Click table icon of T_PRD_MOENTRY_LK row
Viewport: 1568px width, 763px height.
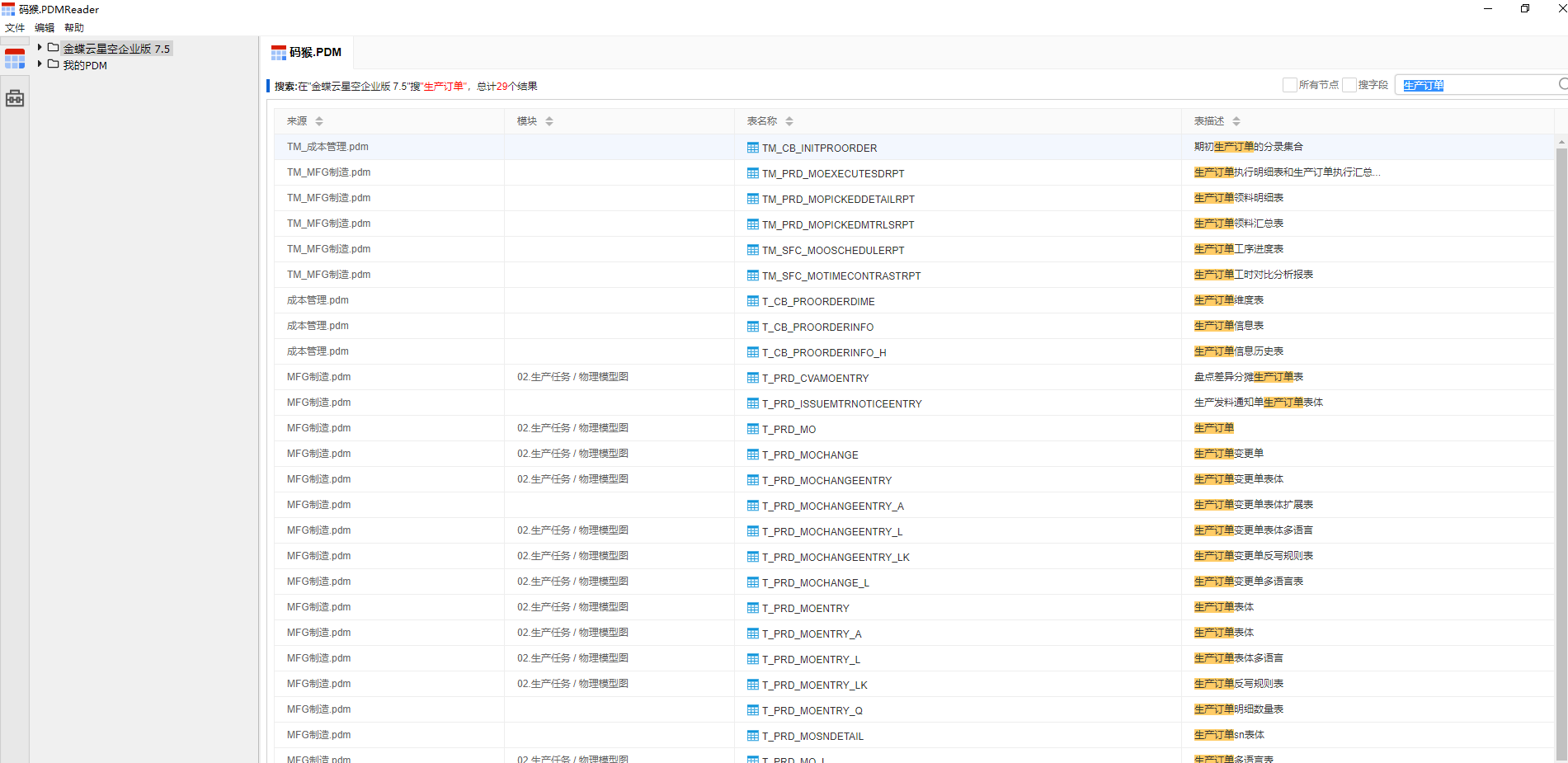(x=753, y=685)
